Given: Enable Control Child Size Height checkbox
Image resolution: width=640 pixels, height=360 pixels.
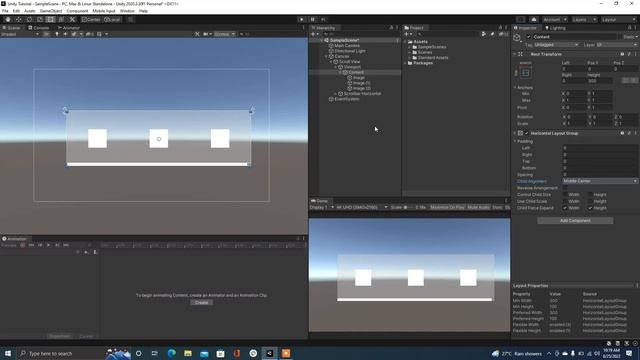Looking at the screenshot, I should click(590, 195).
